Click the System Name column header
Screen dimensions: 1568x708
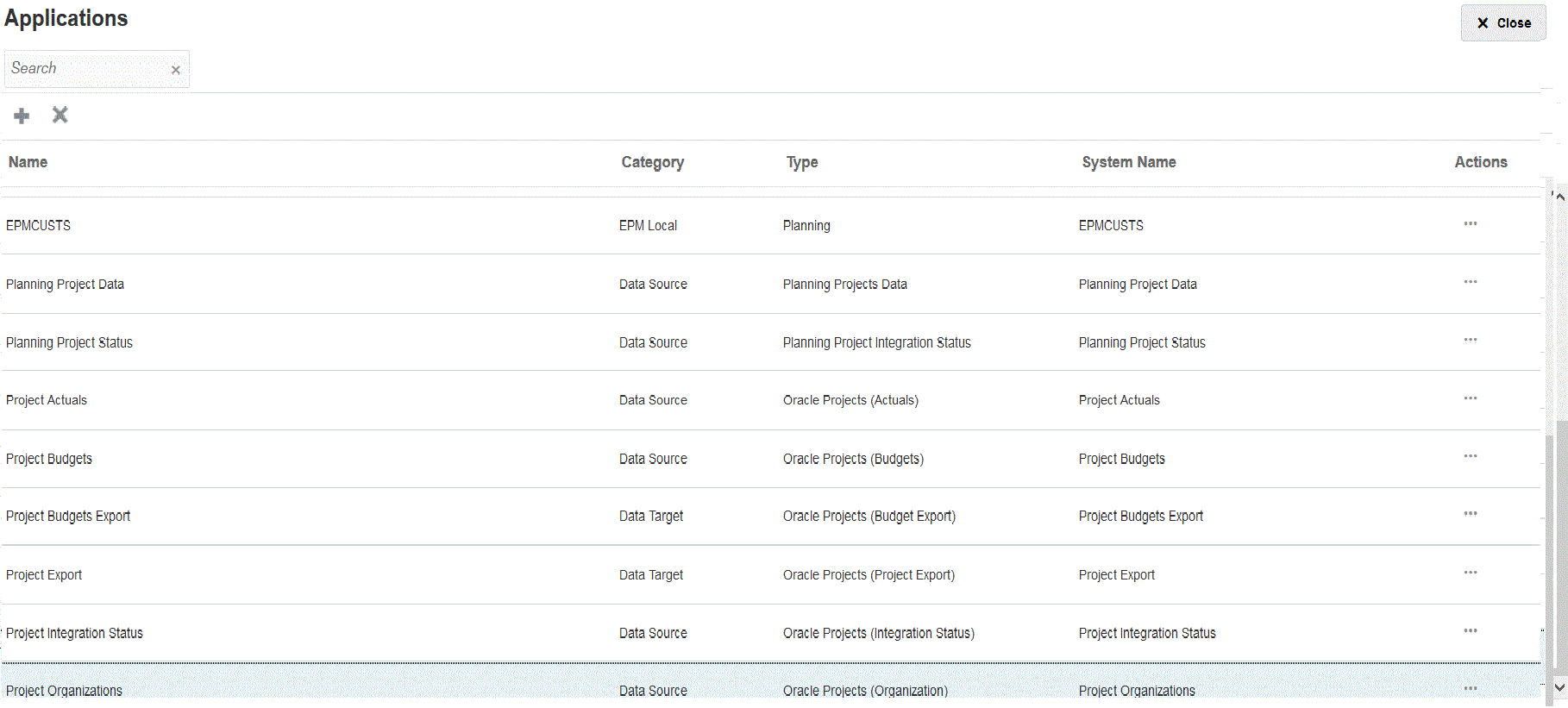point(1128,162)
